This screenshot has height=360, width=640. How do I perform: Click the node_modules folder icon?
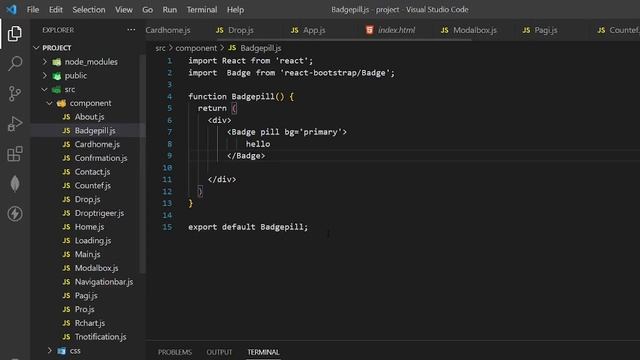(57, 62)
